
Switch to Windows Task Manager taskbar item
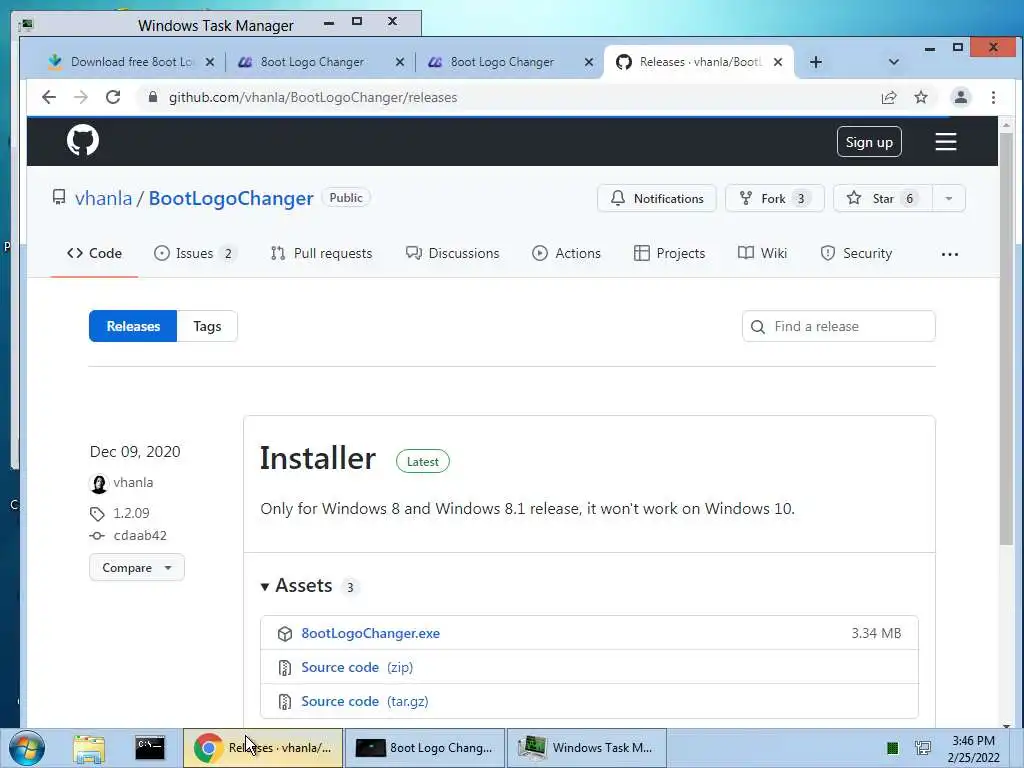pos(586,748)
